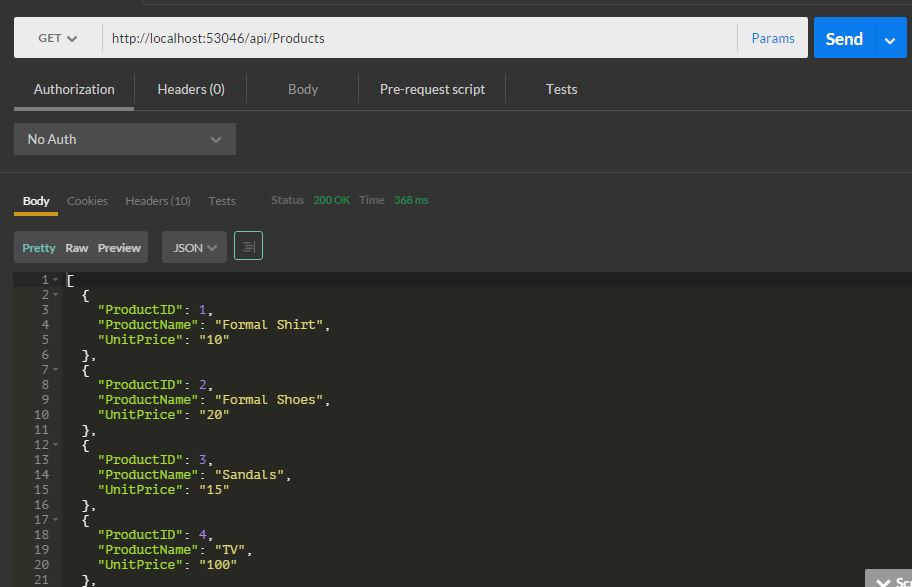The width and height of the screenshot is (912, 587).
Task: Open the Pre-request script tab
Action: pos(432,89)
